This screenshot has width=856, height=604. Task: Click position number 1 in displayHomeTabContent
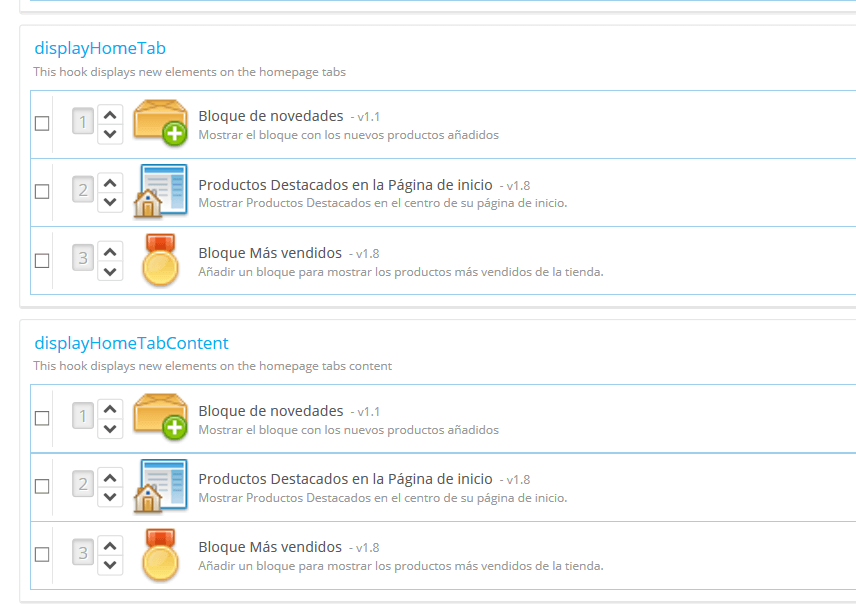(x=83, y=416)
